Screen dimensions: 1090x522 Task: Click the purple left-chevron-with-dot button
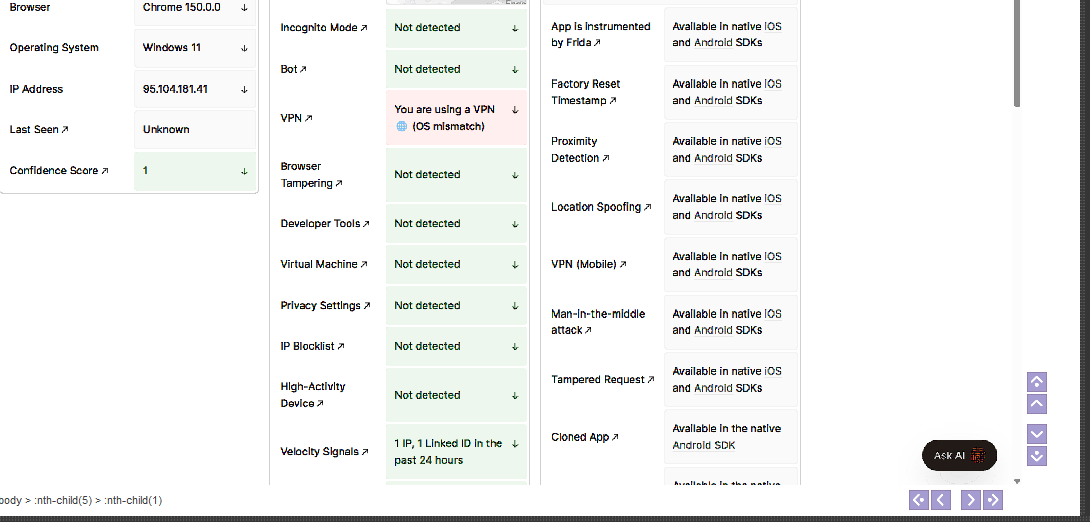(919, 500)
